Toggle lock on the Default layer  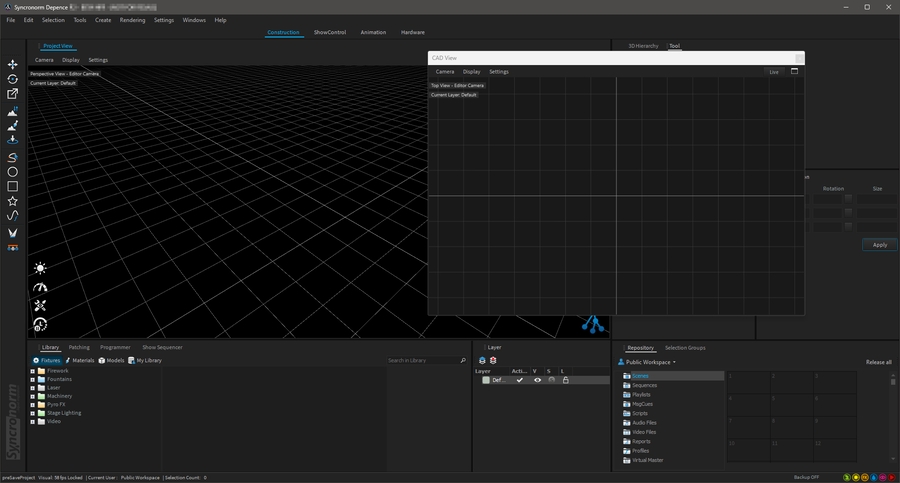click(565, 380)
